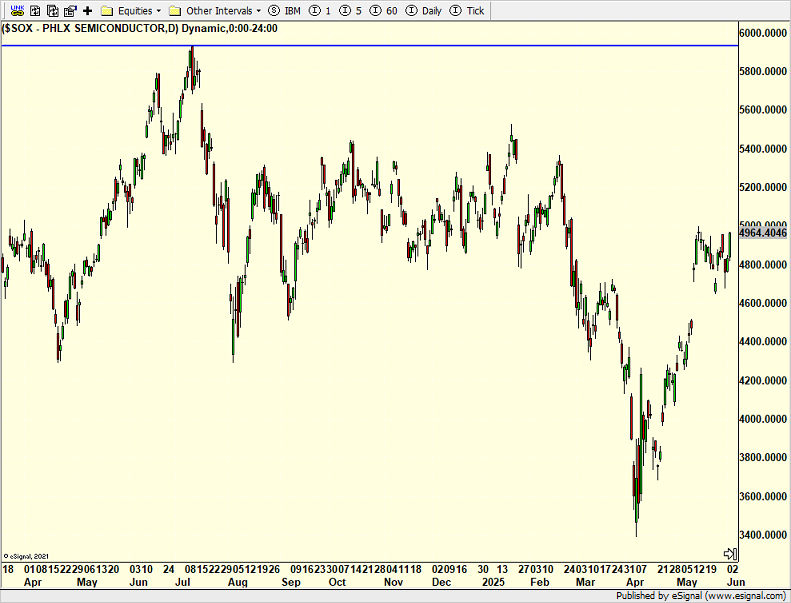The height and width of the screenshot is (603, 791).
Task: Click the 5400.0000 price axis label
Action: [763, 148]
